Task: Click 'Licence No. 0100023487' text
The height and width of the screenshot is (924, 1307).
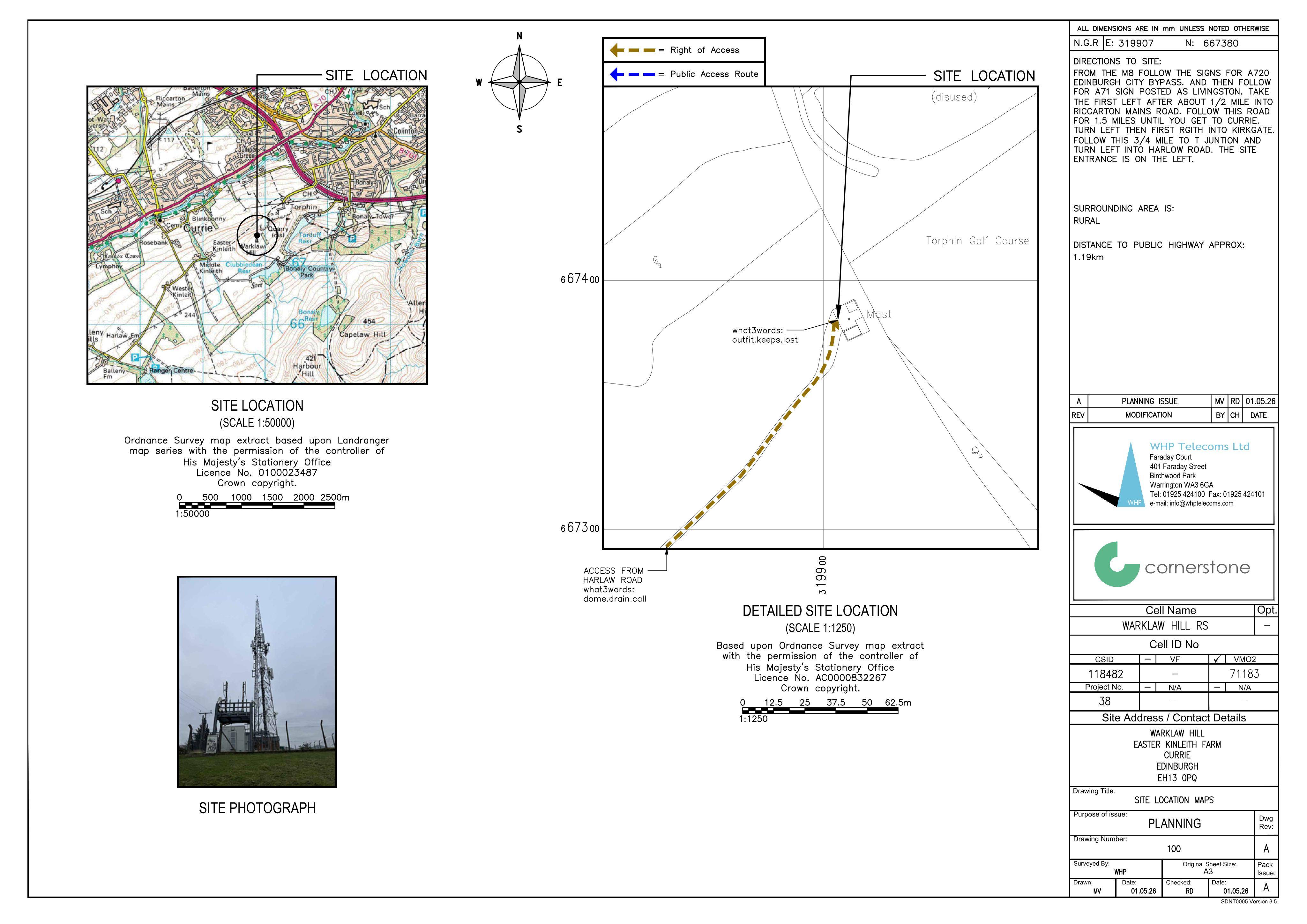Action: (x=257, y=473)
